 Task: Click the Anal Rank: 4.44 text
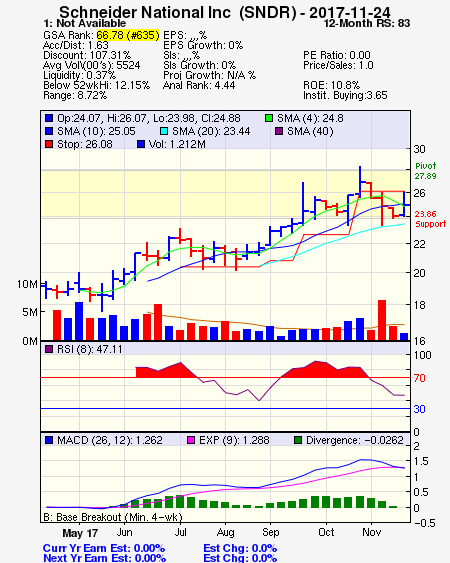199,85
